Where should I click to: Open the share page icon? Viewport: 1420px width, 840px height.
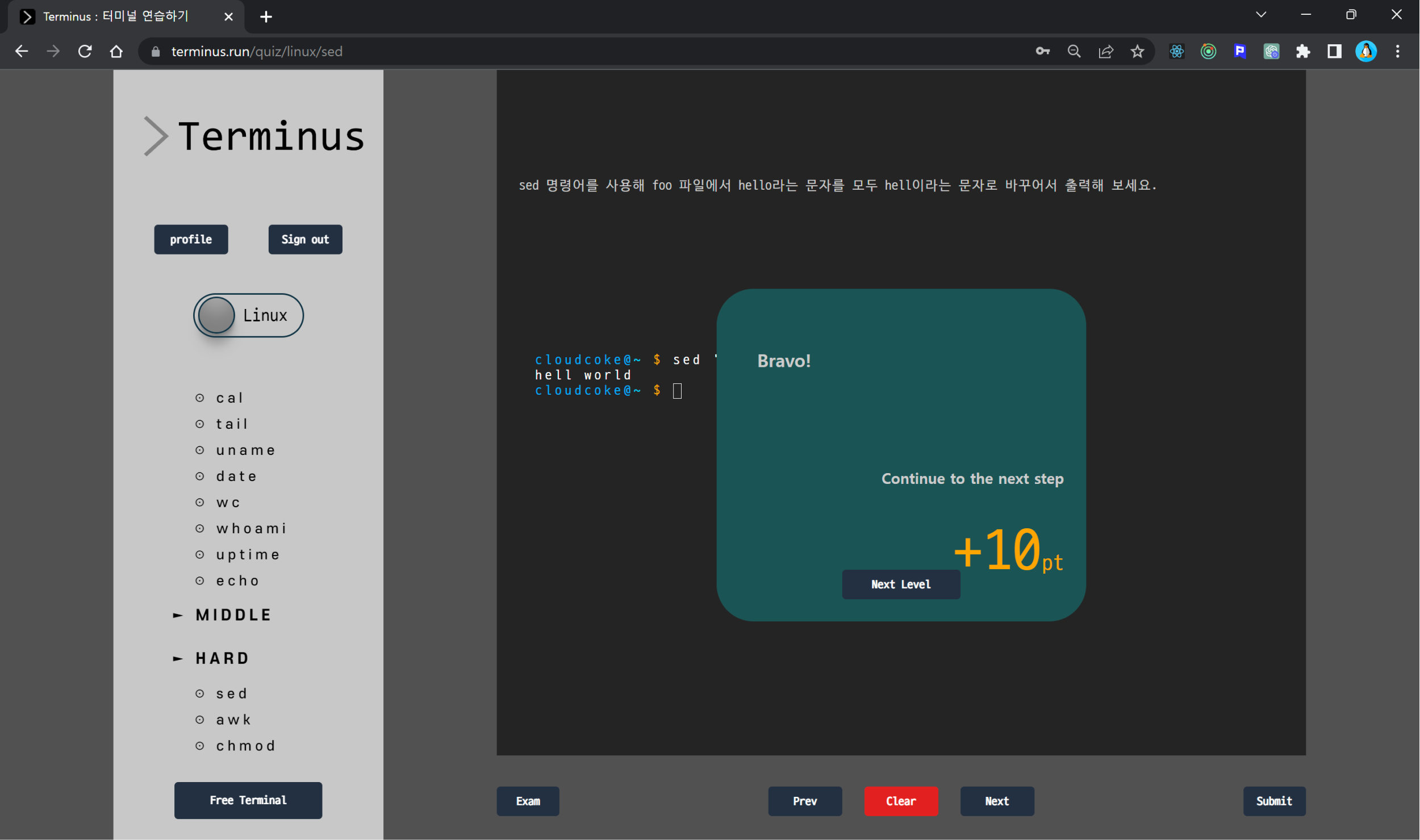[1105, 52]
